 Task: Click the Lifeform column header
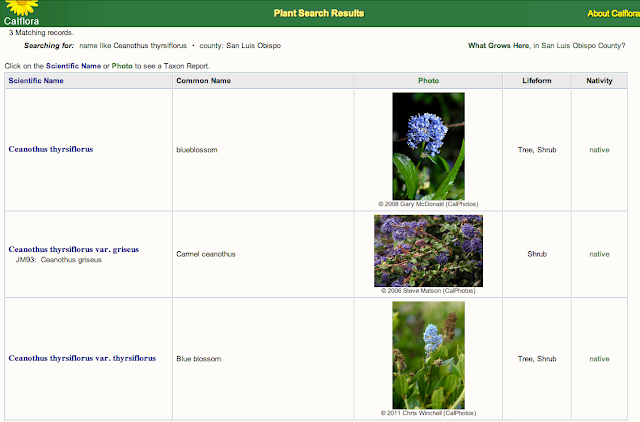(537, 81)
